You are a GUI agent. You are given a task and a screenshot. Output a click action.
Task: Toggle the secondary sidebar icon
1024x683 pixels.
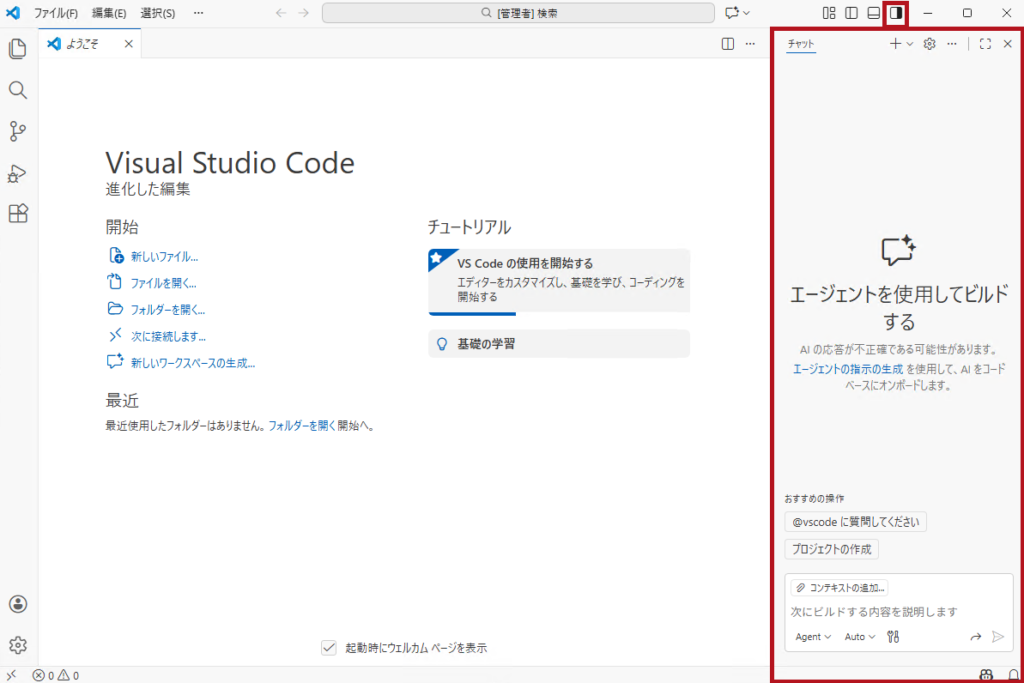[896, 13]
